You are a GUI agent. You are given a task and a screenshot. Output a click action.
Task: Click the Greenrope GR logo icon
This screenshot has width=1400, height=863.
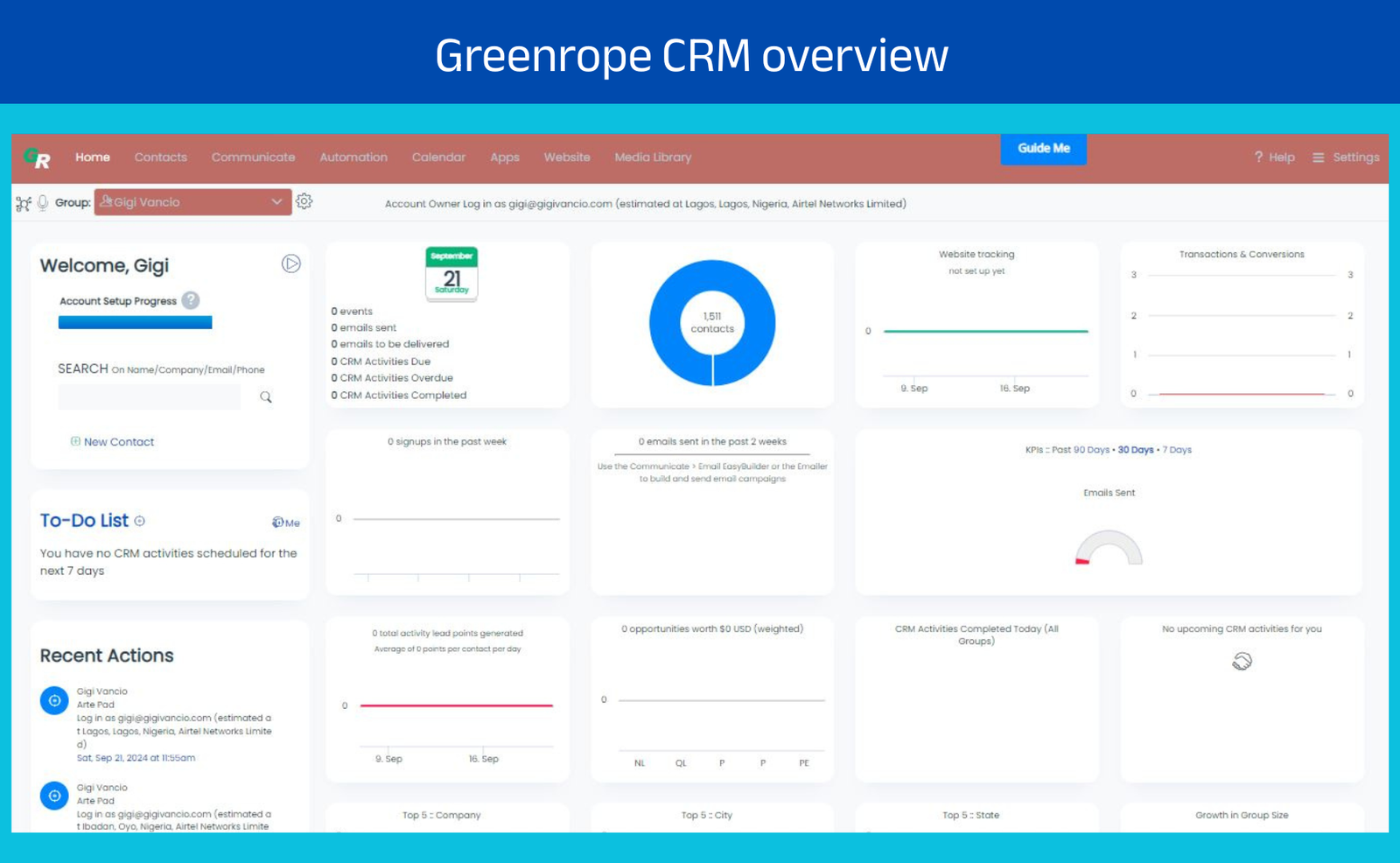[38, 158]
